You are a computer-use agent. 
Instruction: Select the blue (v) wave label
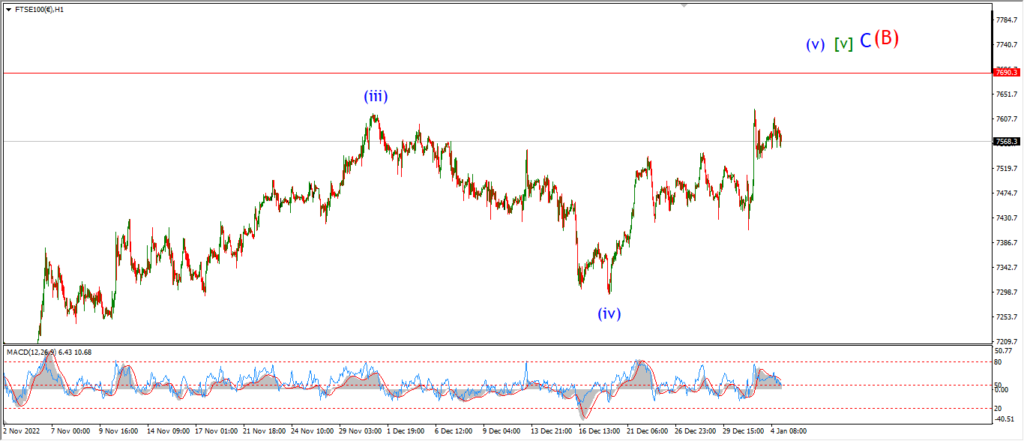pyautogui.click(x=815, y=44)
